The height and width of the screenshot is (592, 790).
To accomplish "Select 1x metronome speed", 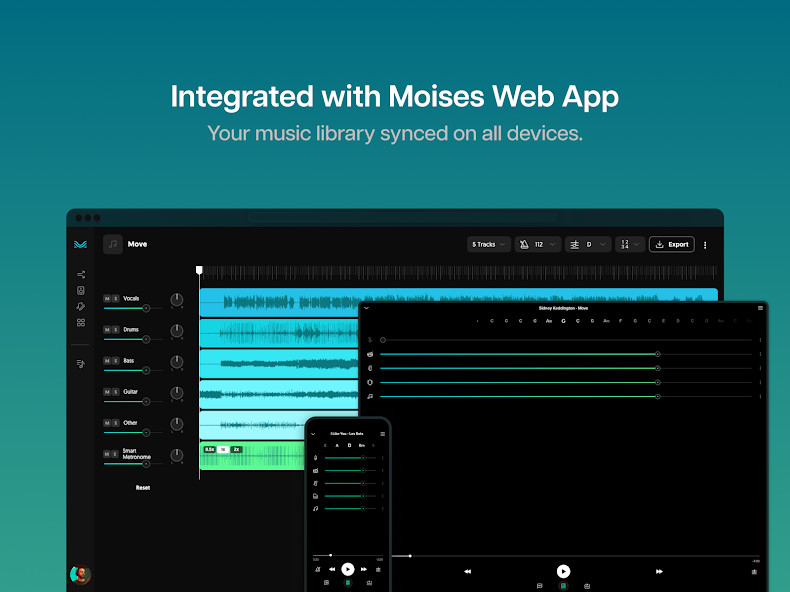I will click(223, 449).
